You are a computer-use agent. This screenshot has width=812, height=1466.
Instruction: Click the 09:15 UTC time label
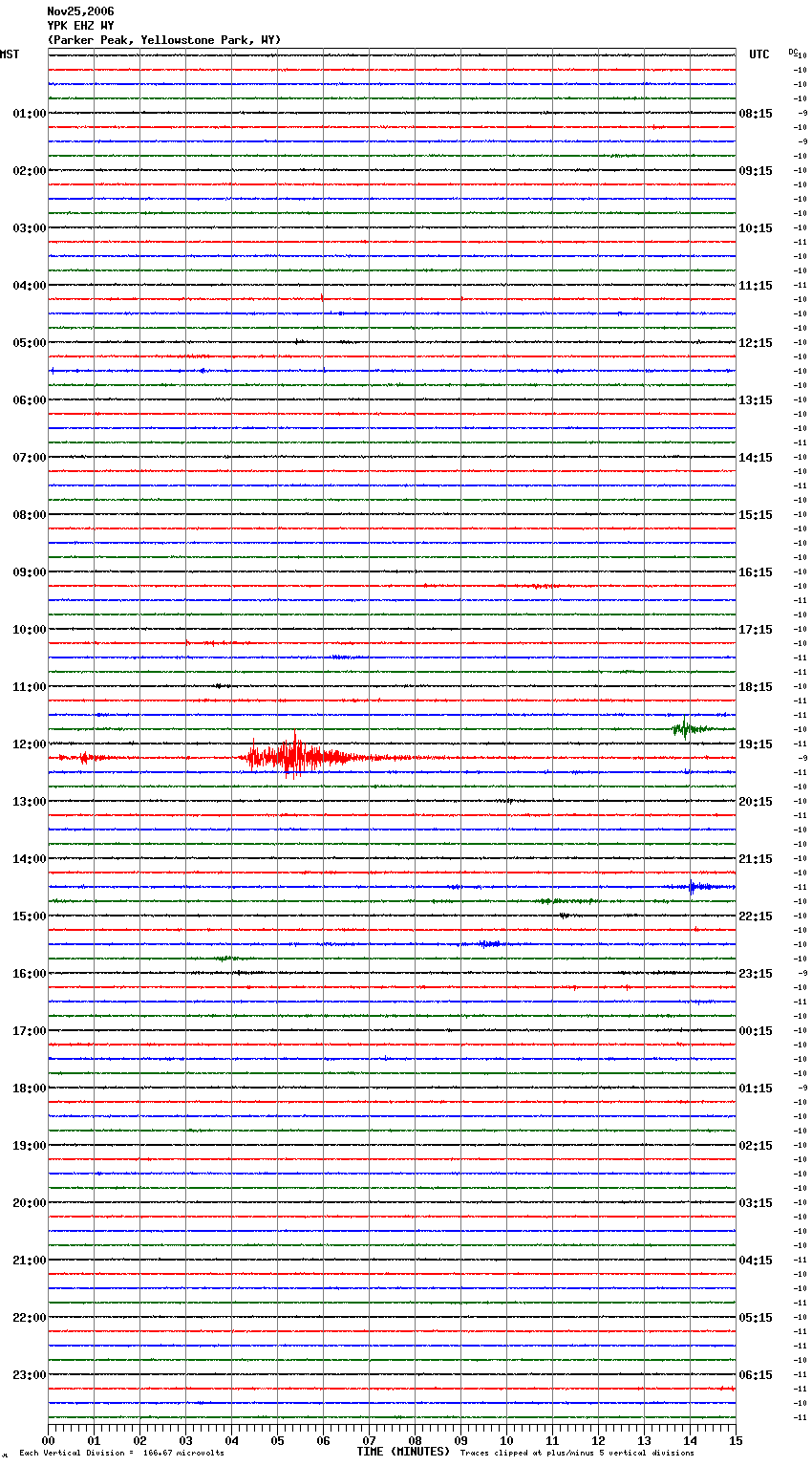tap(756, 171)
